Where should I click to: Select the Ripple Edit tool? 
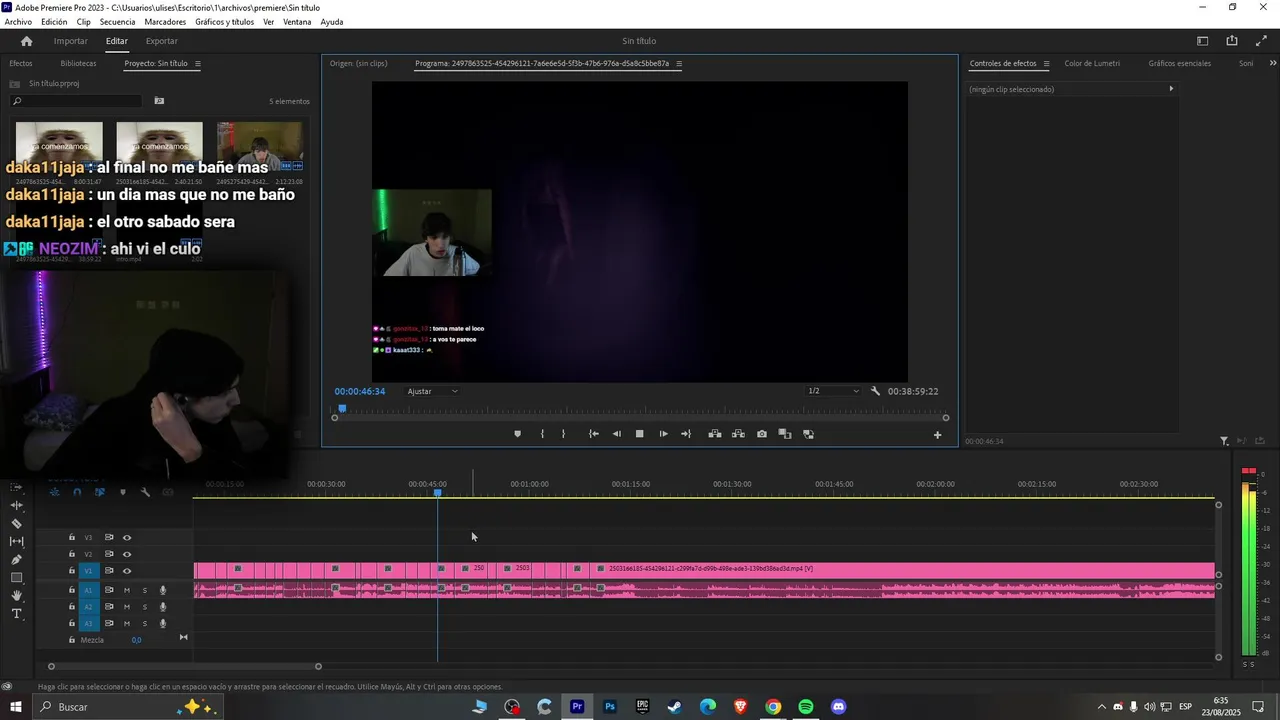(x=16, y=505)
